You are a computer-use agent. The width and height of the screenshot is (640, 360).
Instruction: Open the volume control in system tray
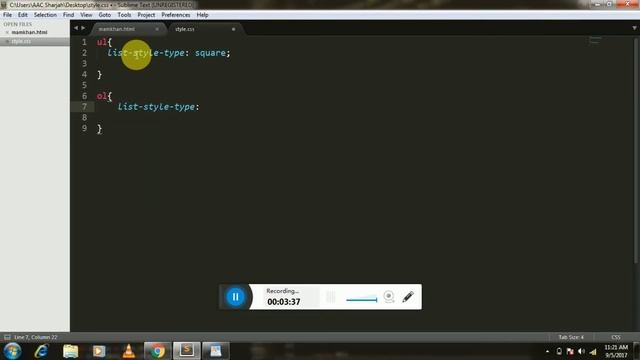point(582,351)
